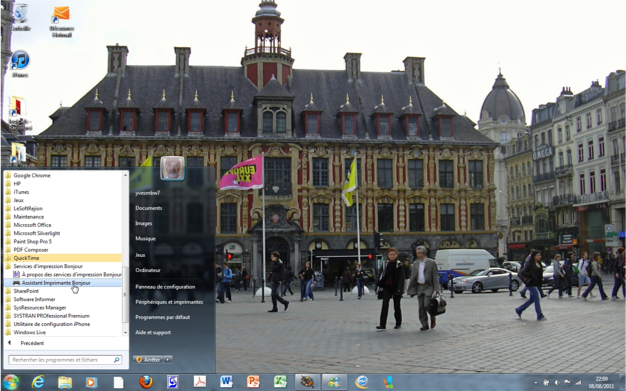
Task: Launch Assistant Imprimante Bonjour
Action: [63, 283]
